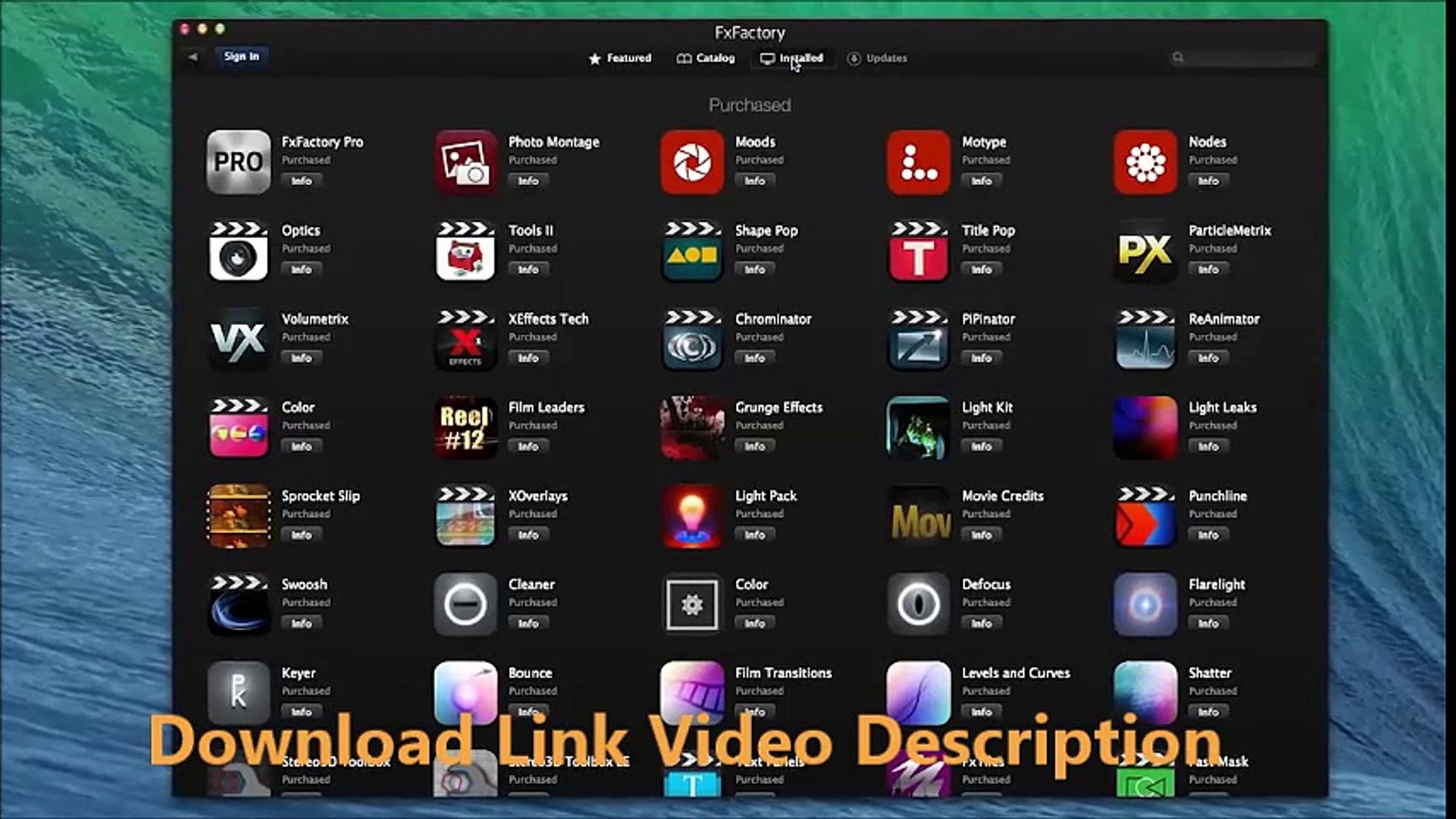This screenshot has height=819, width=1456.
Task: Select the Grunge Effects icon
Action: 692,428
